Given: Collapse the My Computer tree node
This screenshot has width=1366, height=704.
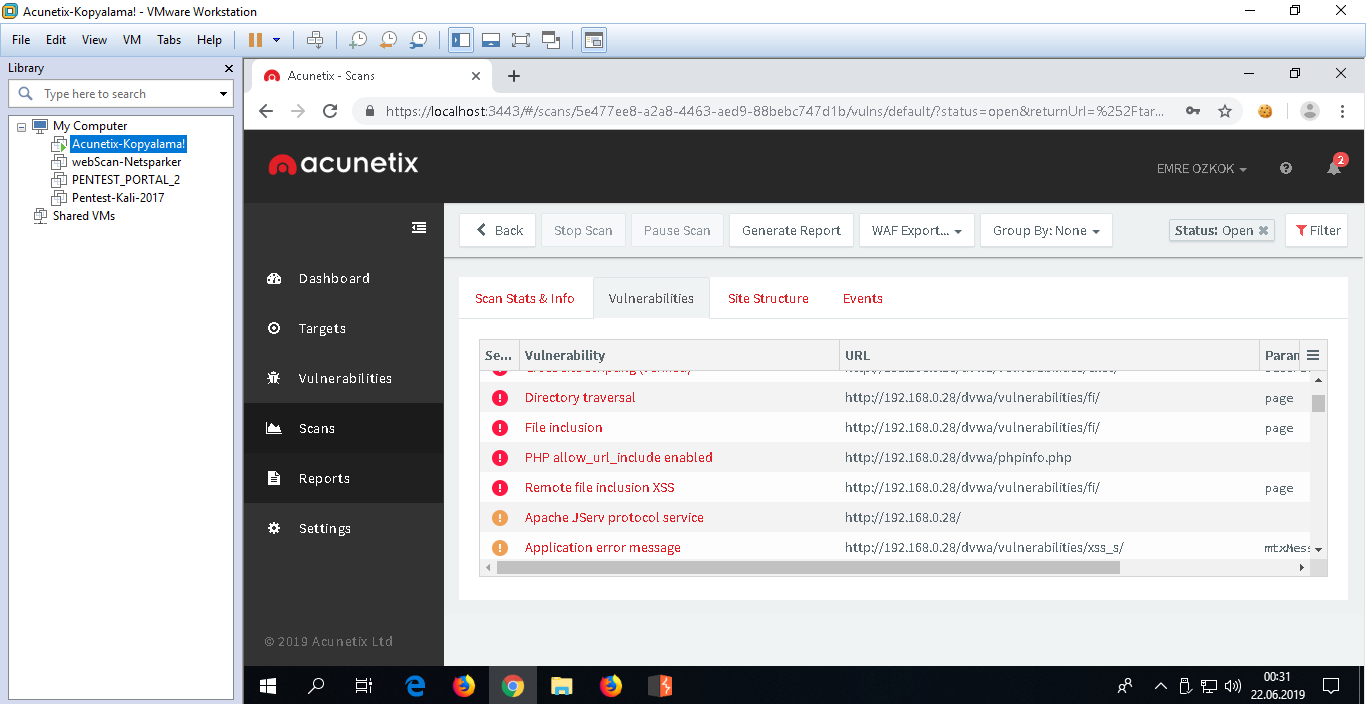Looking at the screenshot, I should (22, 126).
